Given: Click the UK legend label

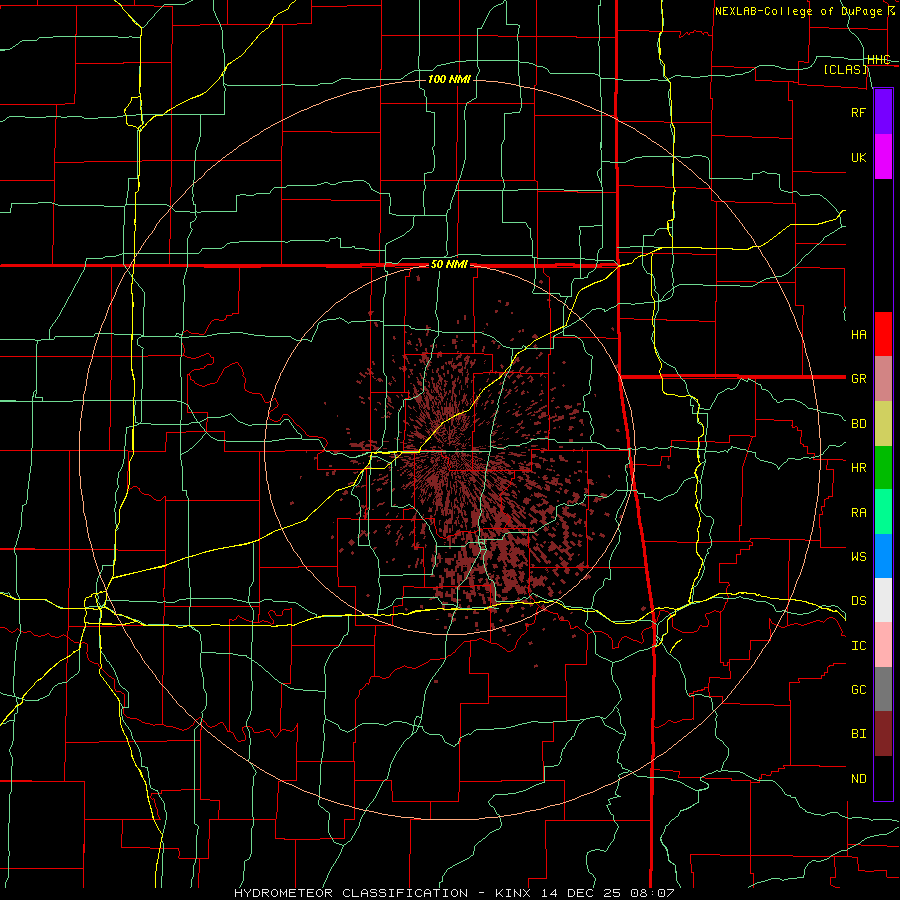Looking at the screenshot, I should (858, 157).
